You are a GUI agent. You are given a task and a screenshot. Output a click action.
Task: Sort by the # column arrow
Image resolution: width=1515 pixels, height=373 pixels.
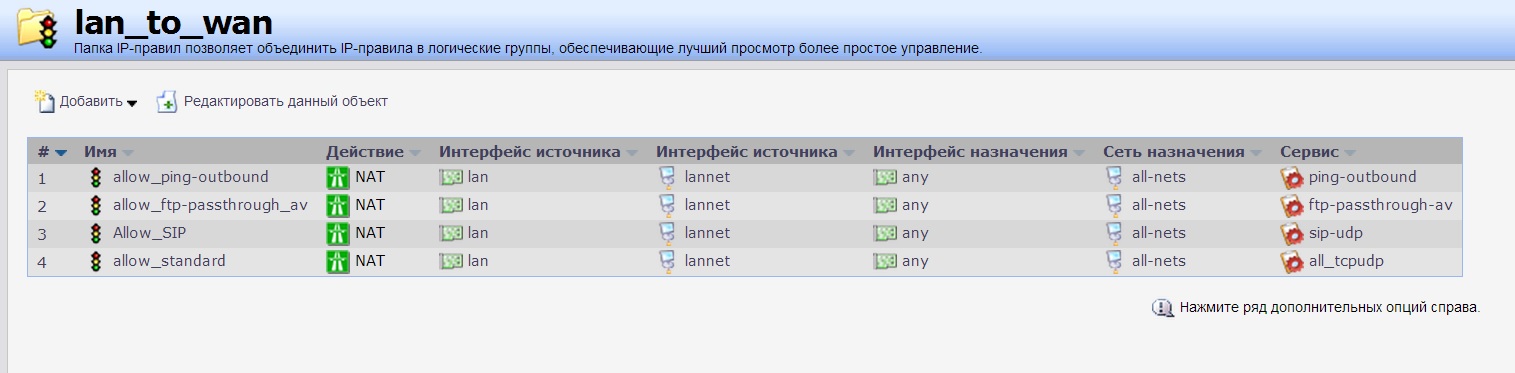click(61, 153)
